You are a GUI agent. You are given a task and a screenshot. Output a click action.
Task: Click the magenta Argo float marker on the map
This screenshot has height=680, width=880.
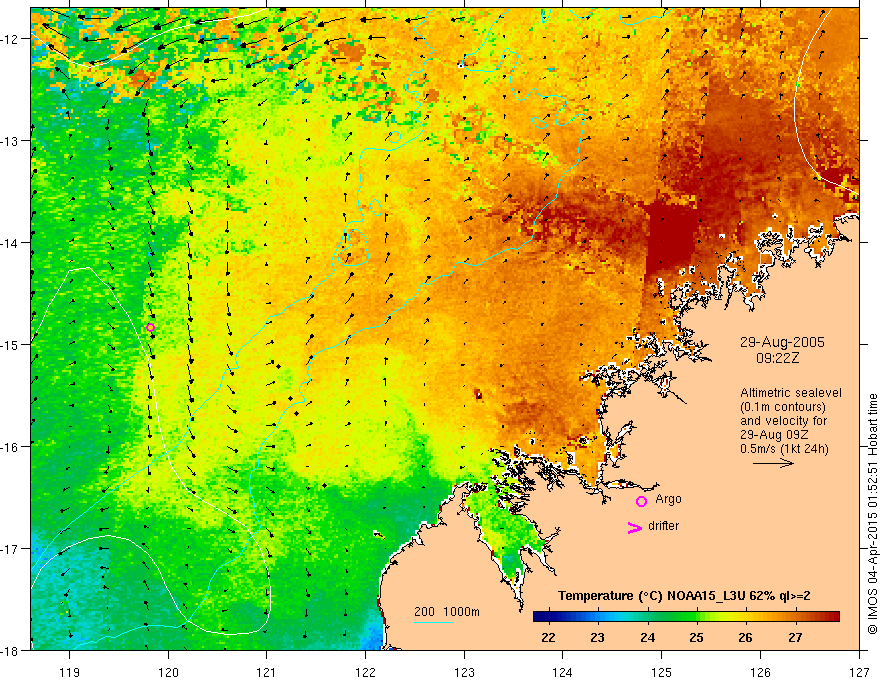click(x=150, y=328)
